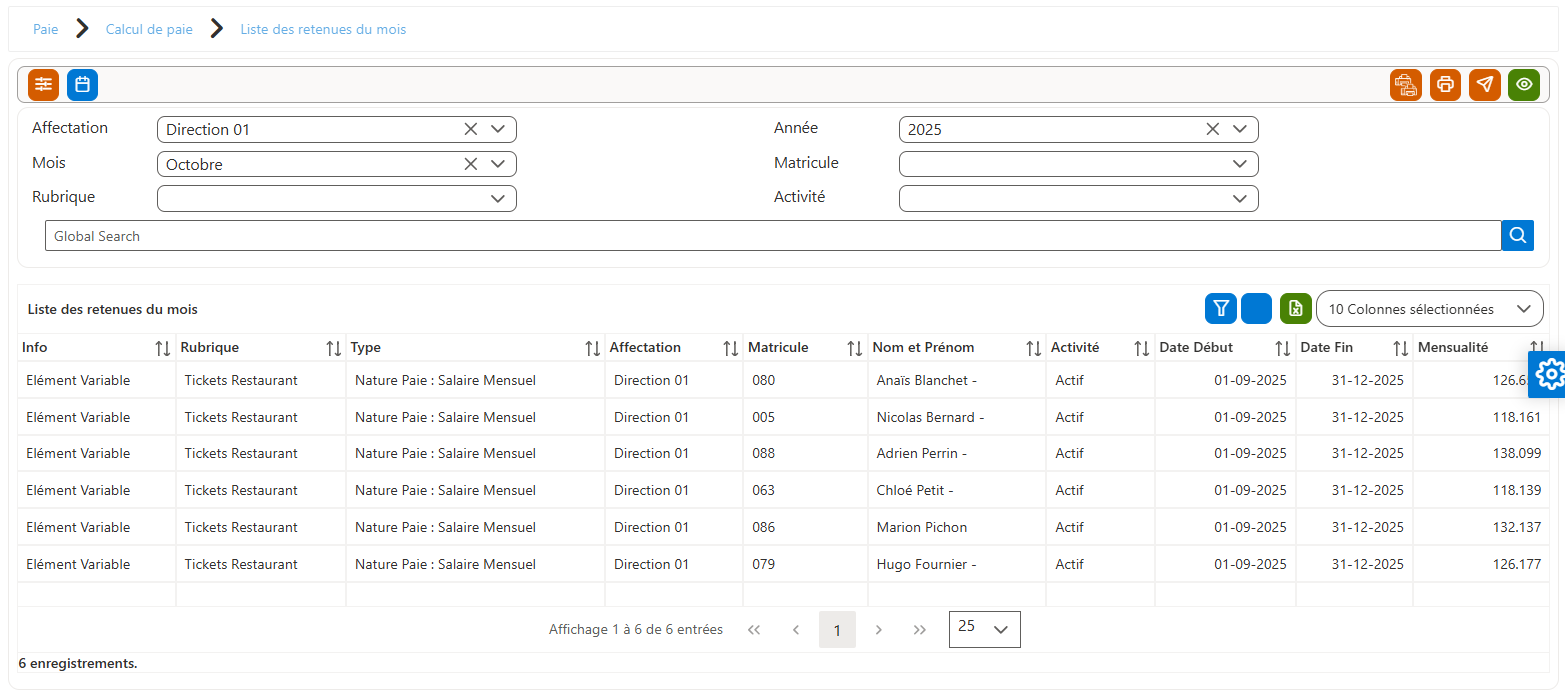This screenshot has height=693, width=1565.
Task: Export the list with the green Excel icon
Action: click(1295, 309)
